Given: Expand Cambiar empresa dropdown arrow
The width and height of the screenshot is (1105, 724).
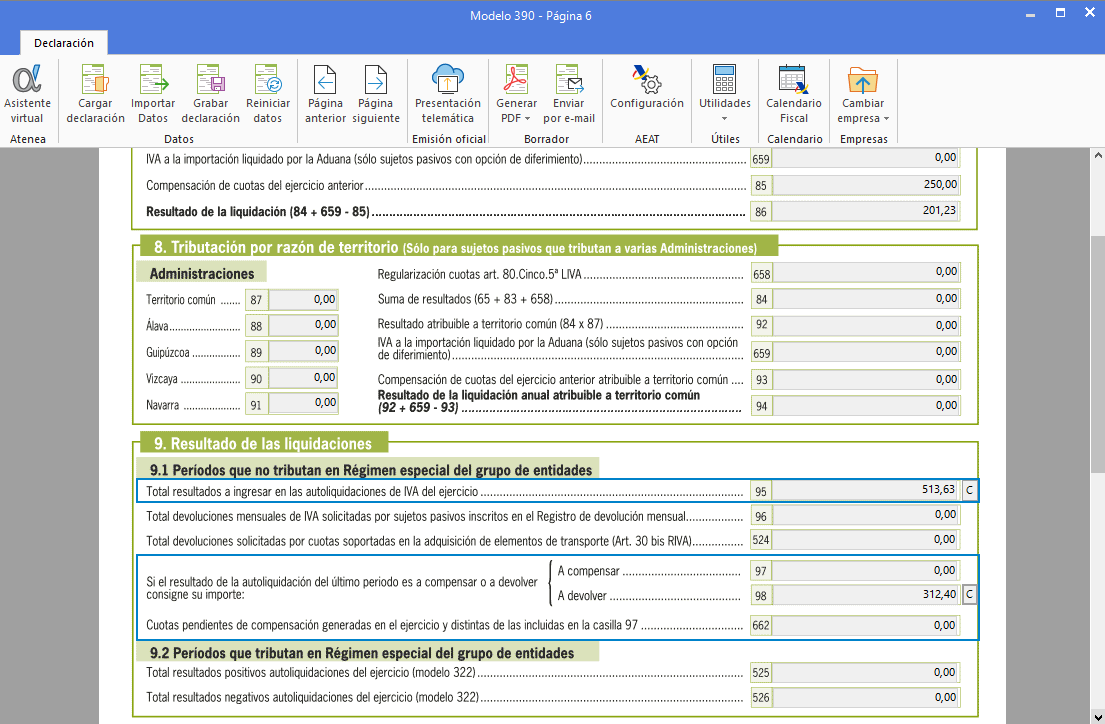Looking at the screenshot, I should click(886, 118).
